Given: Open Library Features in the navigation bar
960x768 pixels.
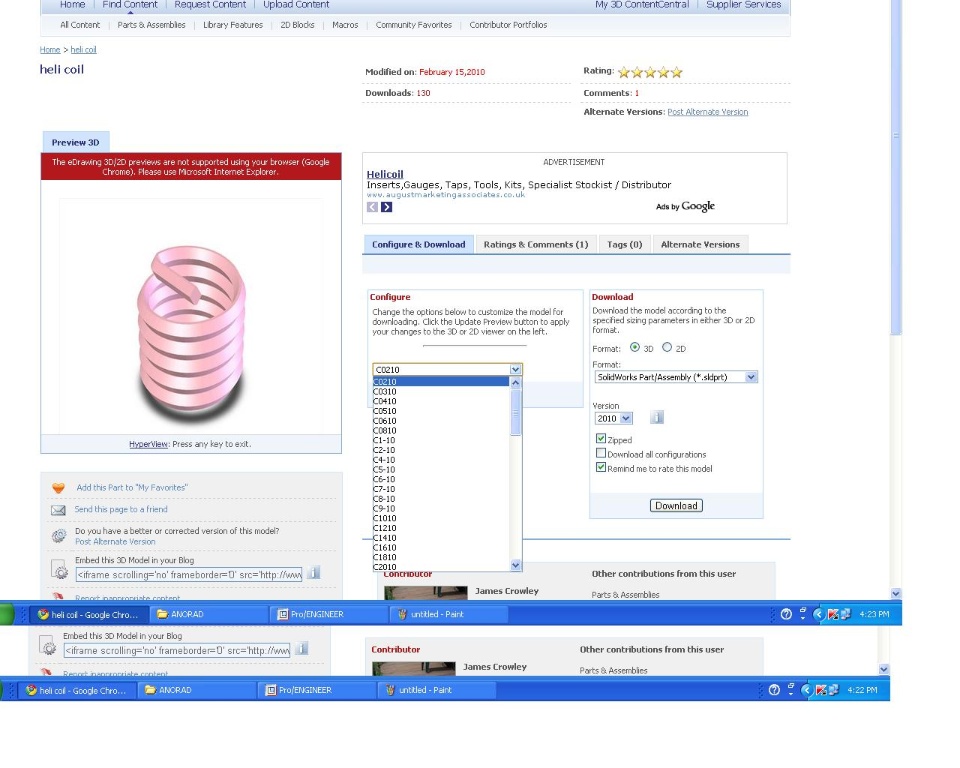Looking at the screenshot, I should pyautogui.click(x=233, y=25).
